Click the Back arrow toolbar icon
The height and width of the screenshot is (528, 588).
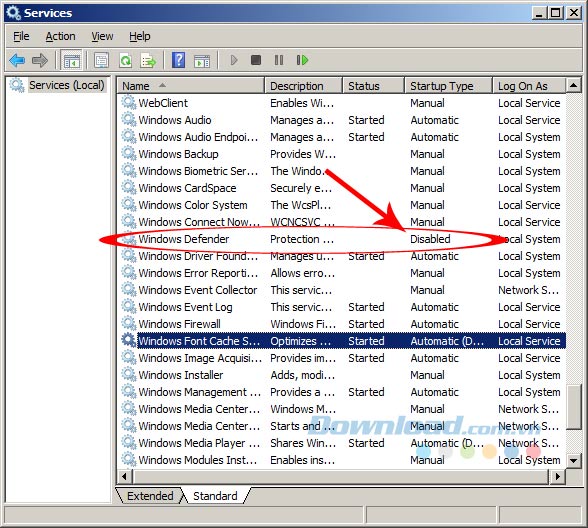pos(17,60)
